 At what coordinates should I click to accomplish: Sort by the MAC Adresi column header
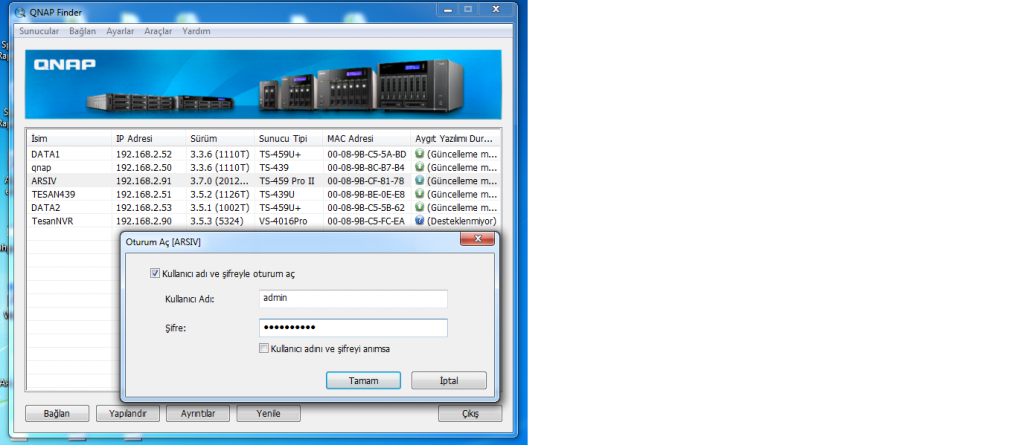coord(366,139)
